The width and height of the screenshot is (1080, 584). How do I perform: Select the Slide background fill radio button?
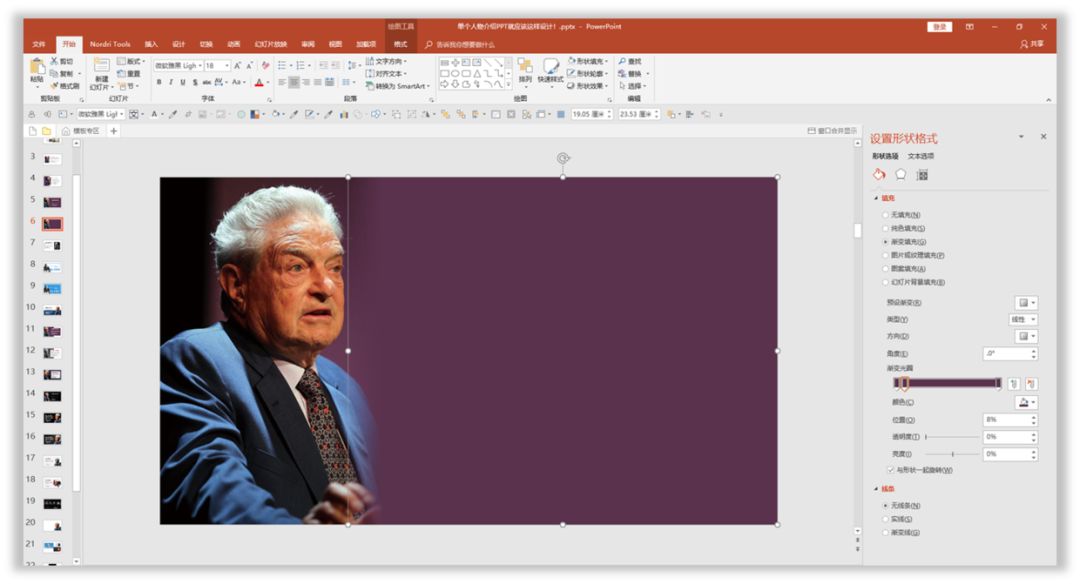(886, 282)
